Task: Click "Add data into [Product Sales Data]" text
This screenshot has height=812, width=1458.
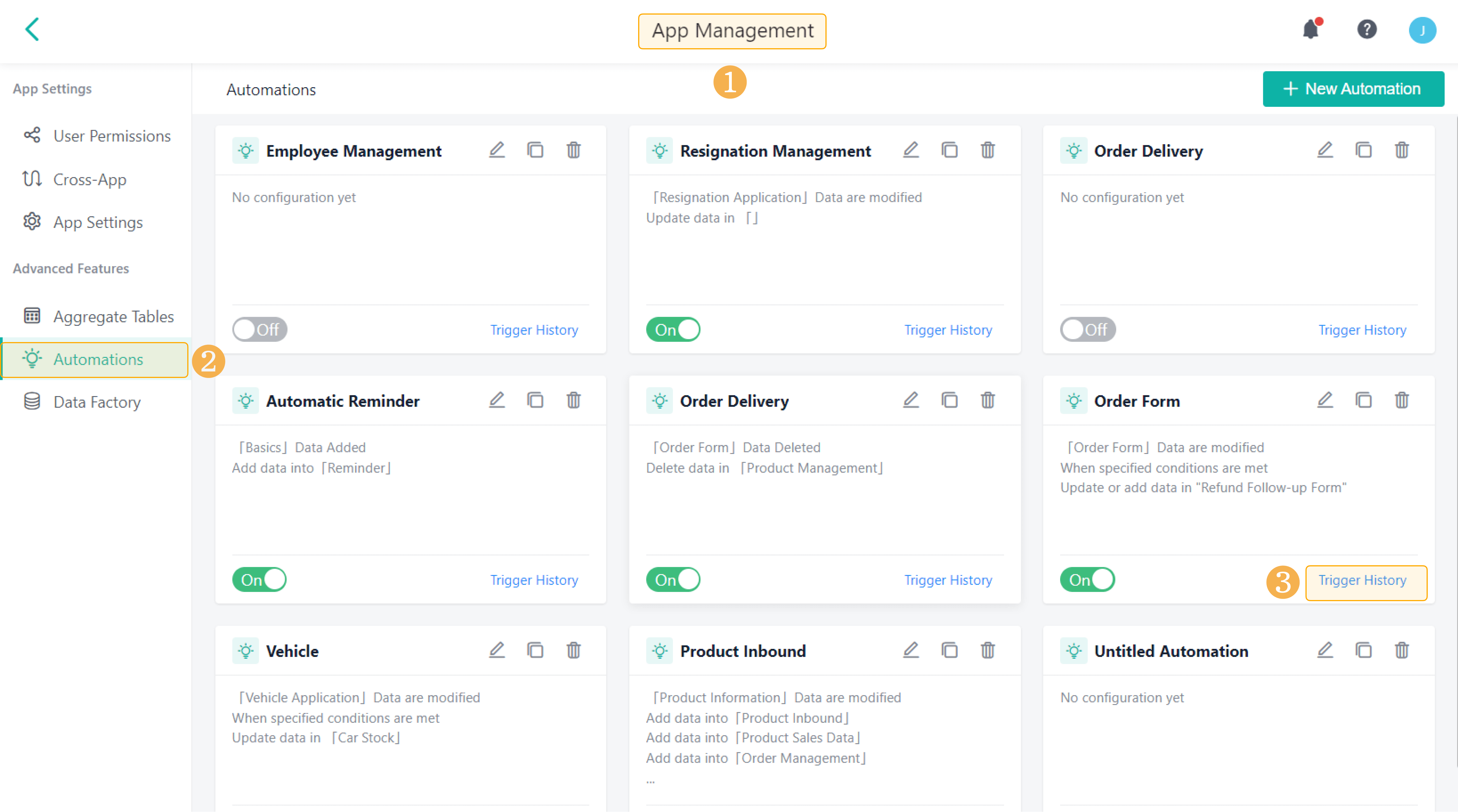Action: 753,738
